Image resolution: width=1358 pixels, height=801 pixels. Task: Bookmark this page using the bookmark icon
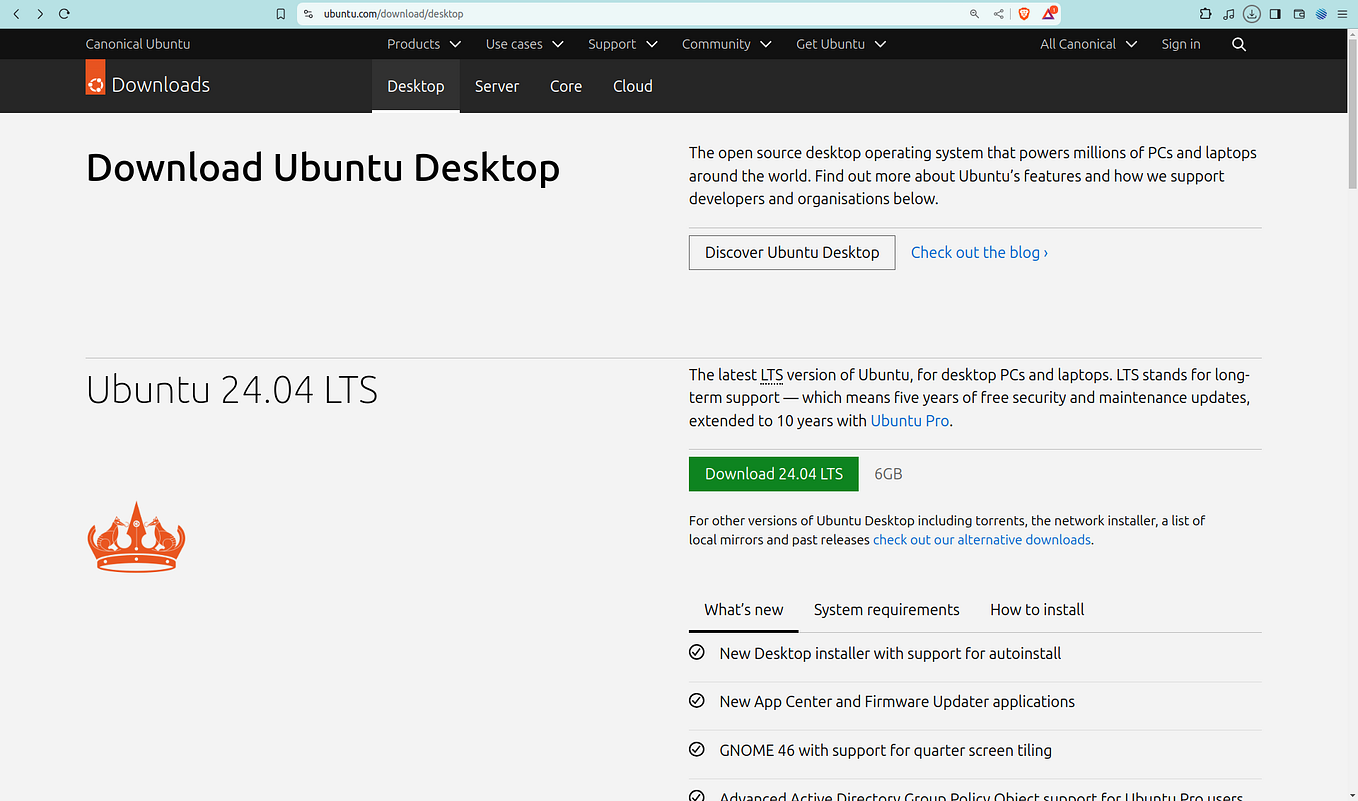click(x=280, y=14)
